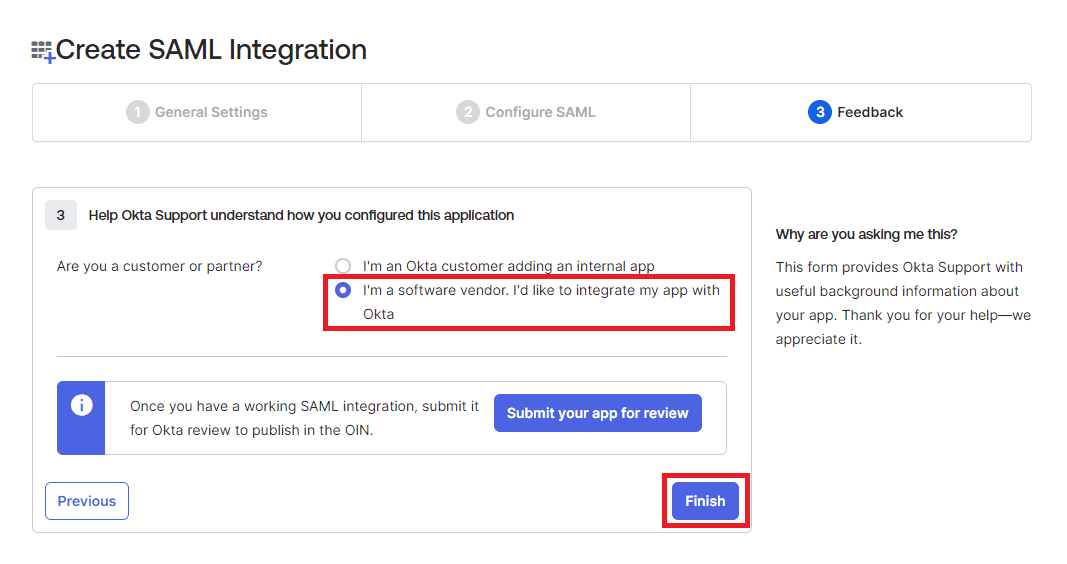Click the blue step 3 number circle

[x=819, y=112]
